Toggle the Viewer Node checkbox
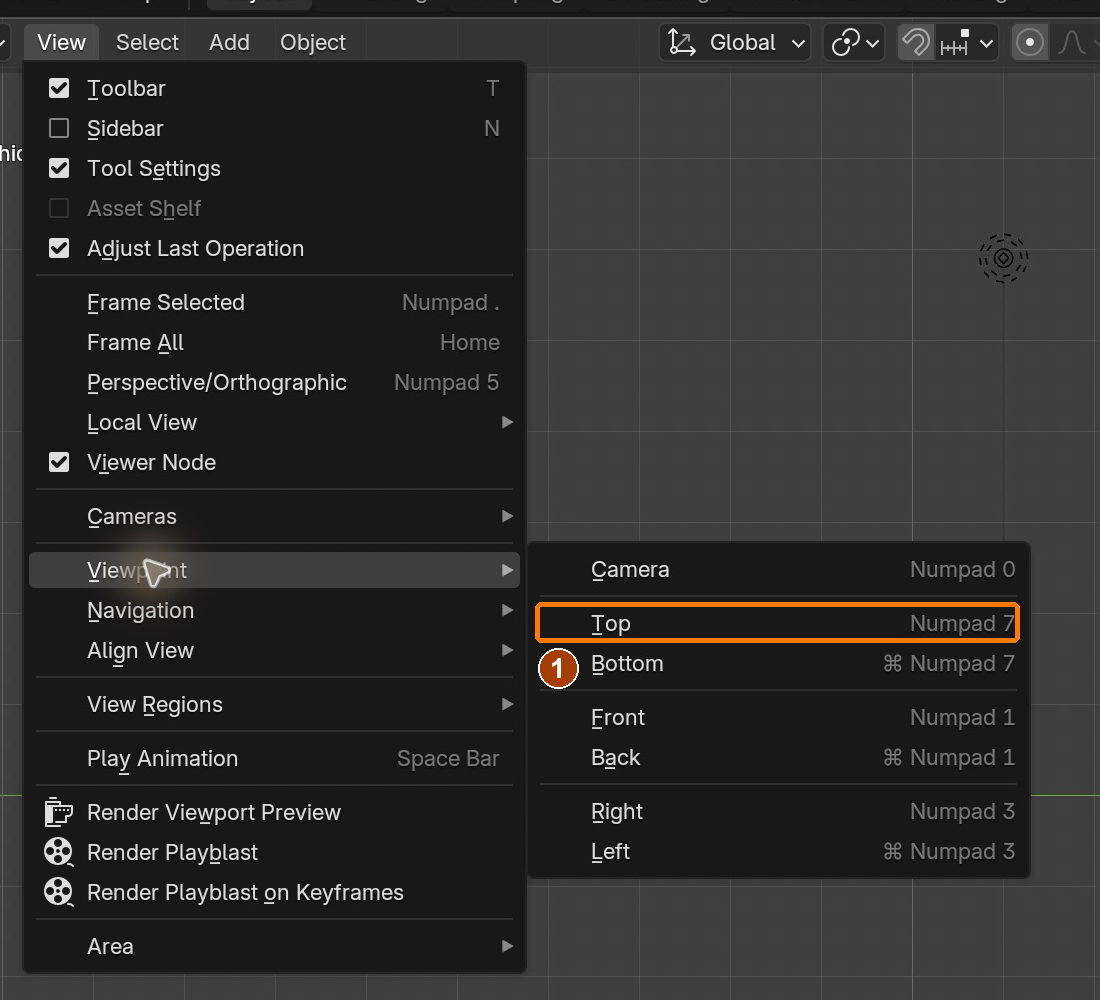Viewport: 1100px width, 1000px height. click(x=59, y=462)
